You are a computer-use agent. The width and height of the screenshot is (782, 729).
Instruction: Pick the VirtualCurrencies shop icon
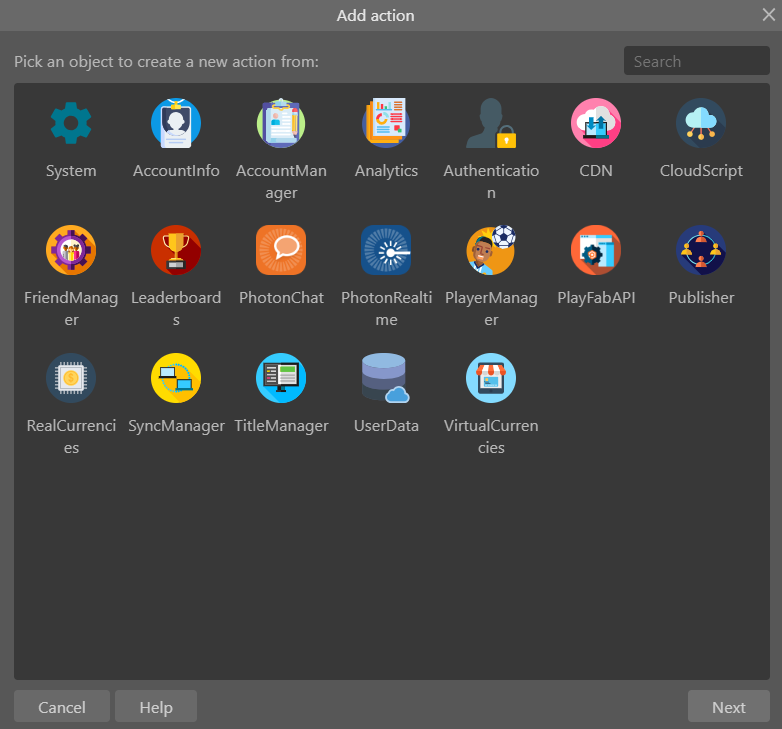pos(491,378)
